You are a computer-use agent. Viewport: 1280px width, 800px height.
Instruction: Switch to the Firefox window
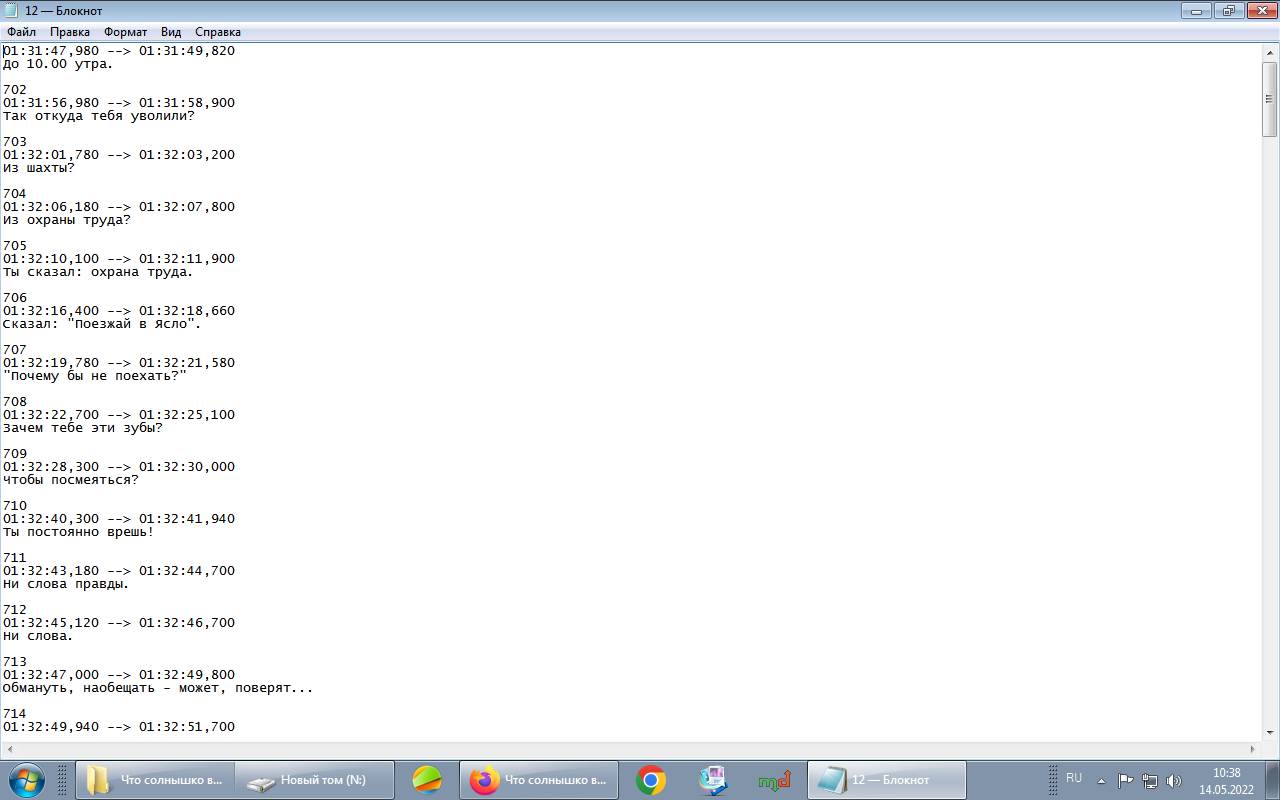coord(538,780)
